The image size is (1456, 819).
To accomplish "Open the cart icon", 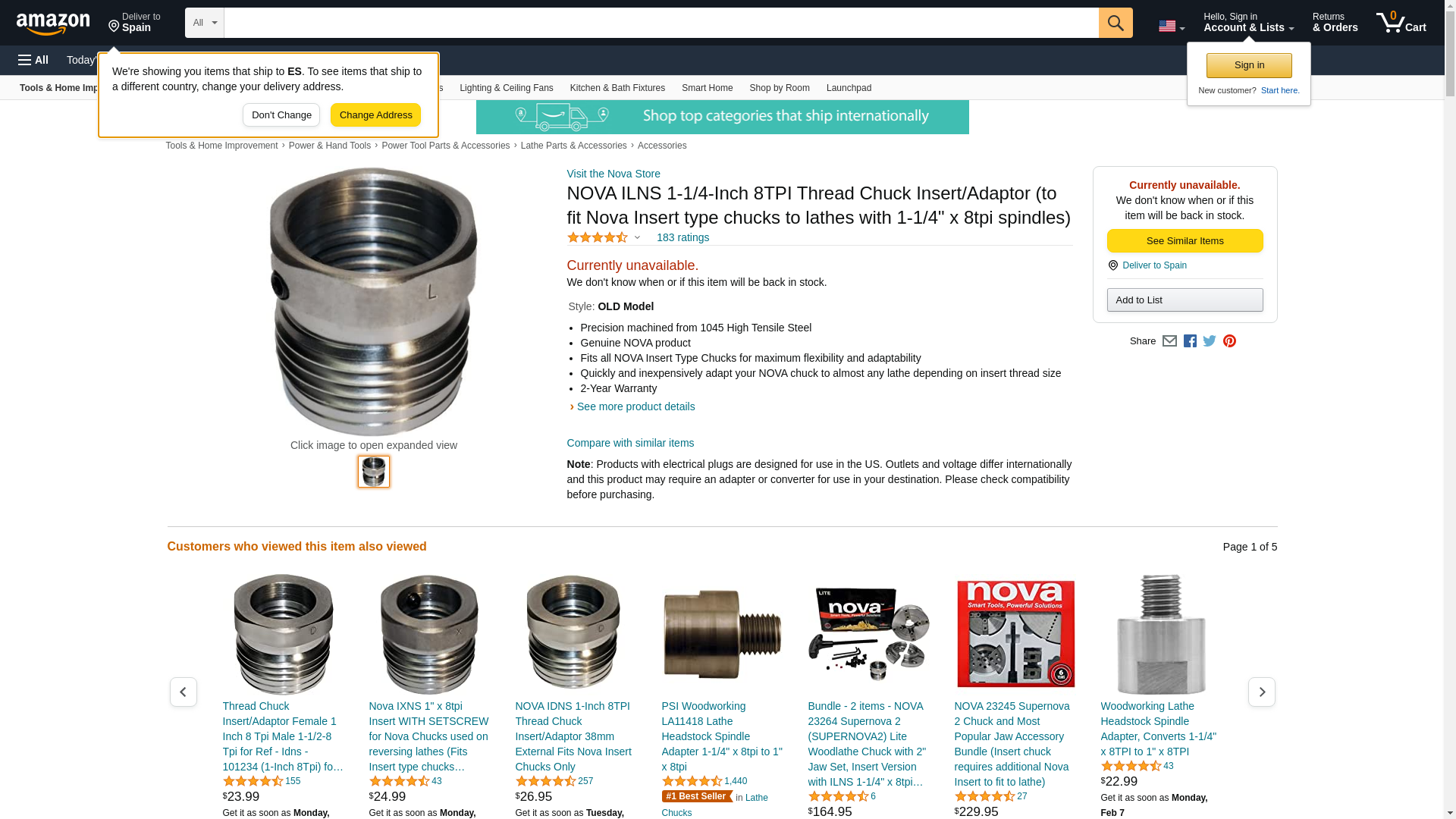I will tap(1401, 23).
